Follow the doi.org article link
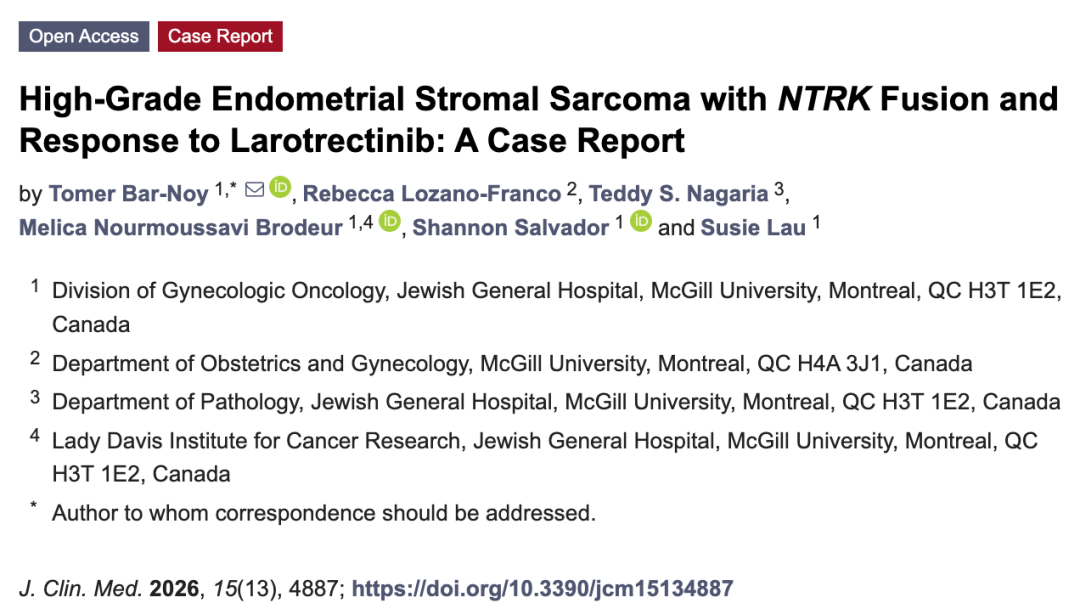1080x603 pixels. (x=542, y=589)
